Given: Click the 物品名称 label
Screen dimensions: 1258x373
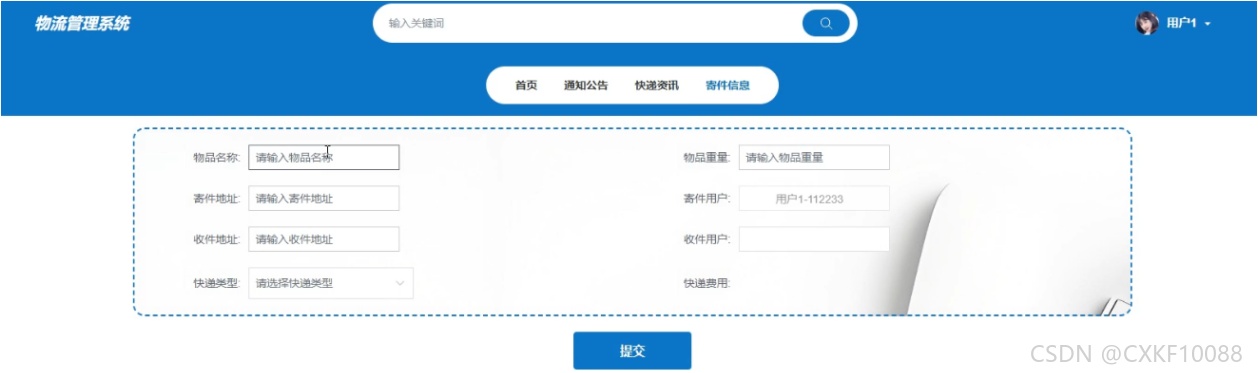Looking at the screenshot, I should 217,157.
